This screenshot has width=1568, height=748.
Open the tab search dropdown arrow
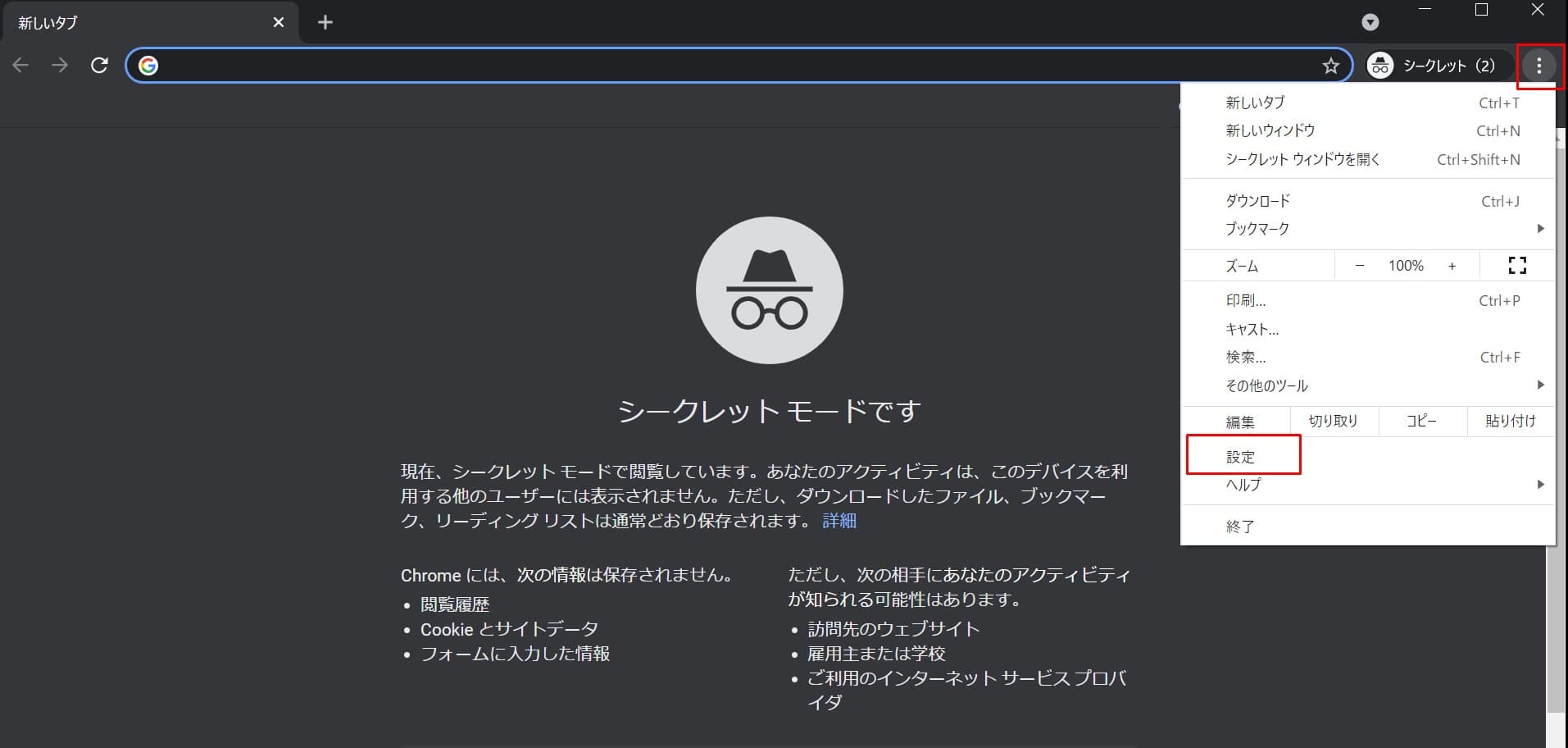click(1370, 22)
